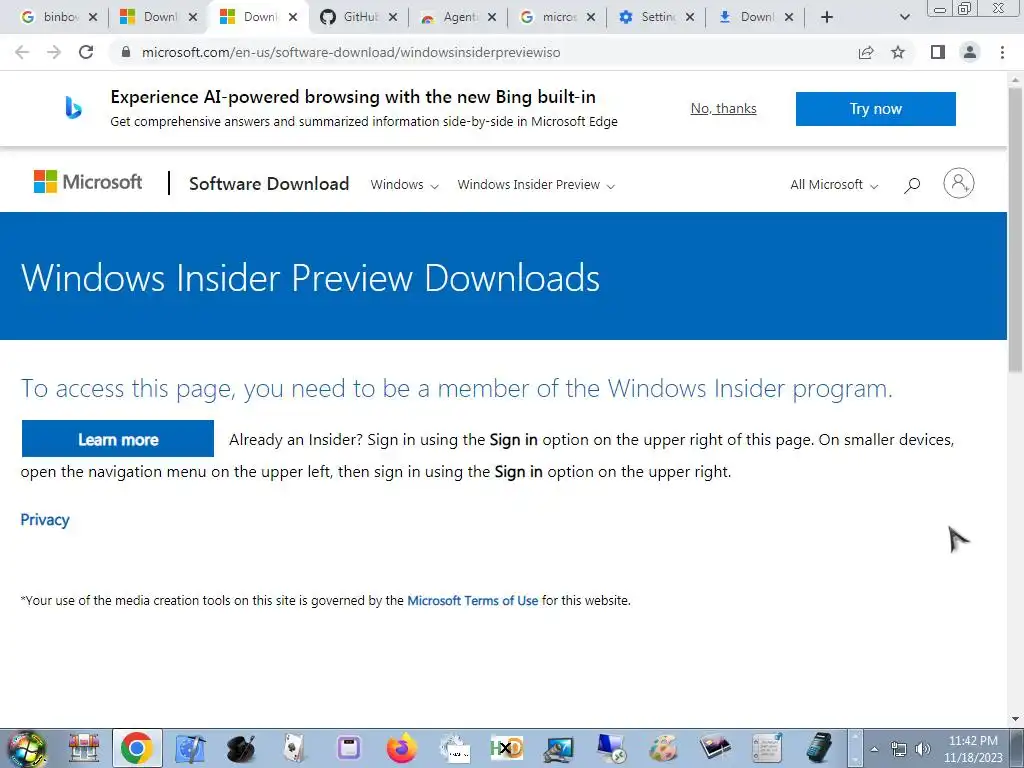This screenshot has height=768, width=1024.
Task: Click the Bing logo in banner
Action: click(x=73, y=108)
